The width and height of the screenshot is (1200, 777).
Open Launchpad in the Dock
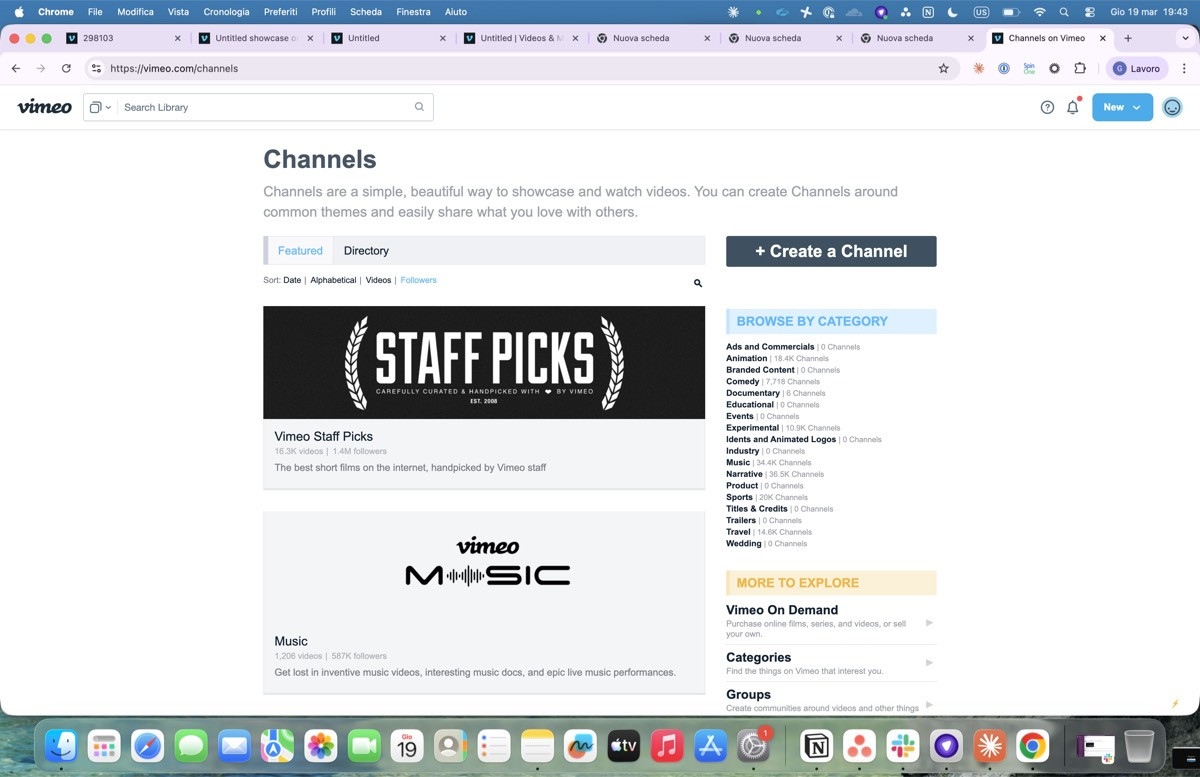(x=104, y=745)
